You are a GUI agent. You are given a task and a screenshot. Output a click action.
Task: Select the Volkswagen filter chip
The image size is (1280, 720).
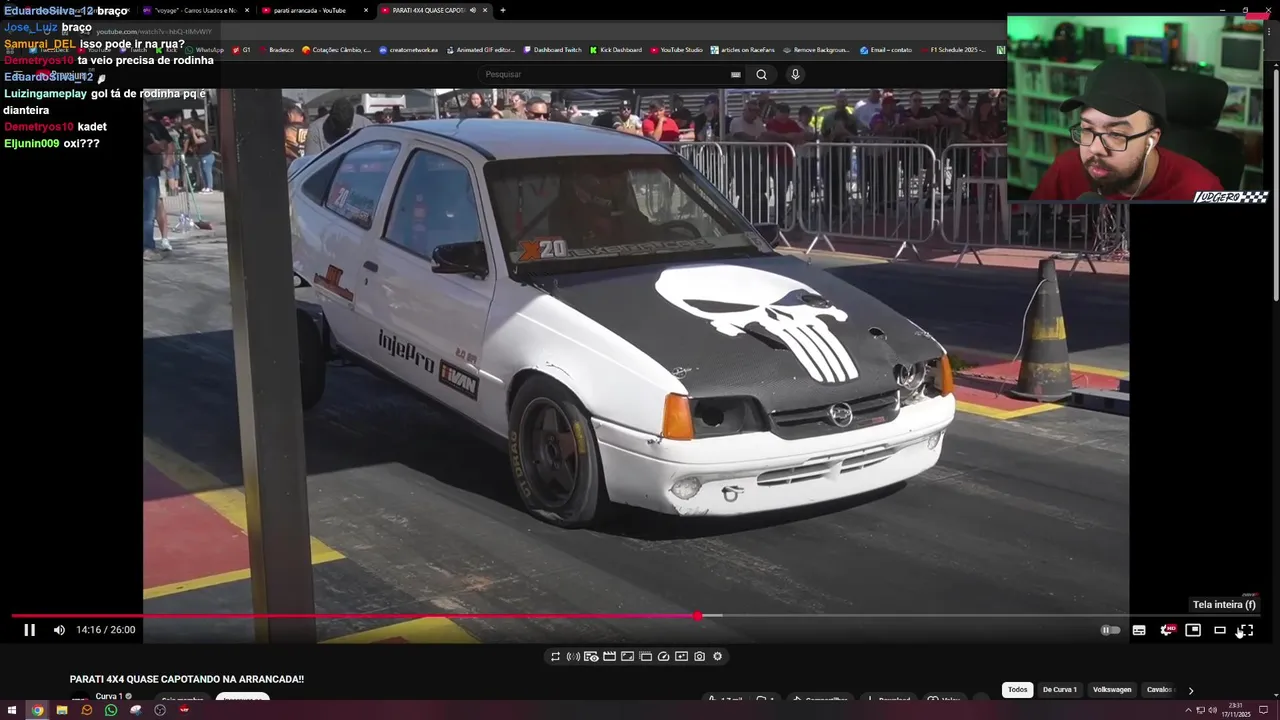pos(1112,690)
